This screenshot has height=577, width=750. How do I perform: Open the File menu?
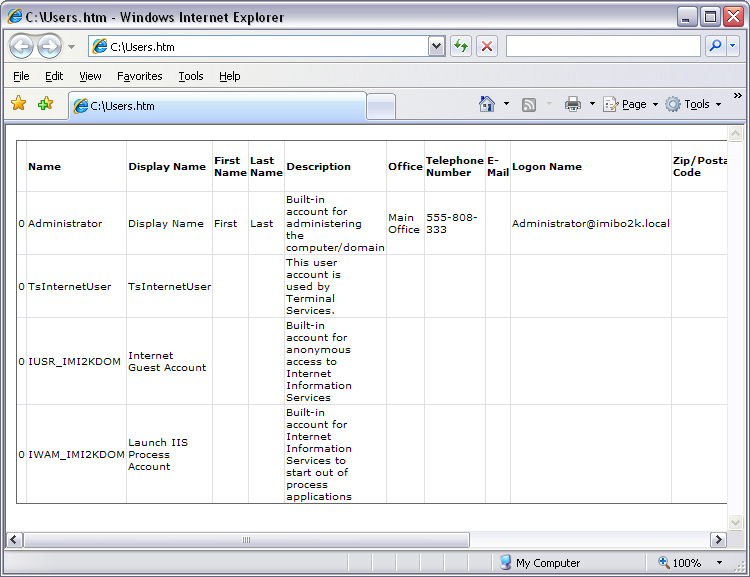(x=21, y=76)
